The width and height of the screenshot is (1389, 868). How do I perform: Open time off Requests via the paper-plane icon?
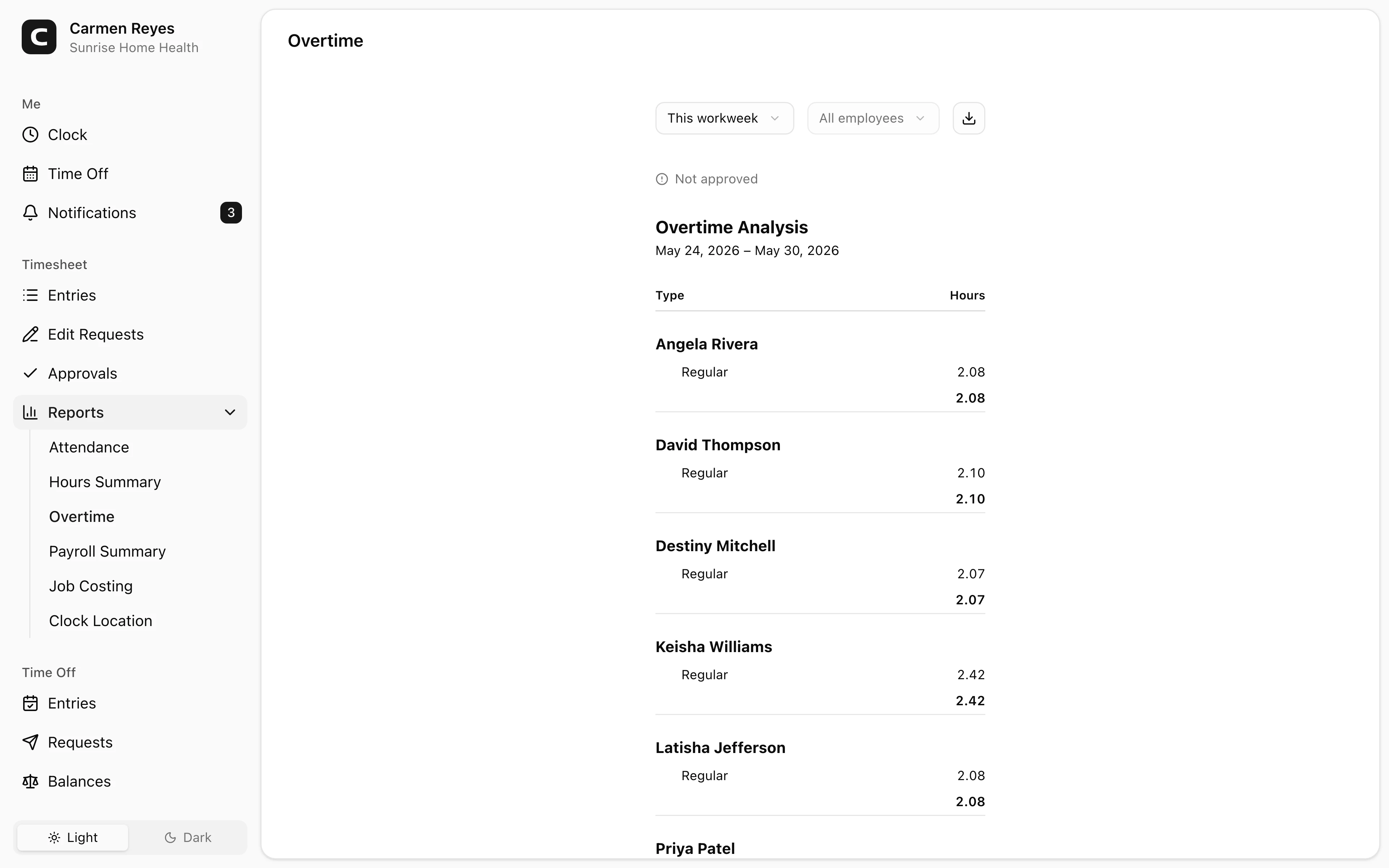pyautogui.click(x=30, y=743)
